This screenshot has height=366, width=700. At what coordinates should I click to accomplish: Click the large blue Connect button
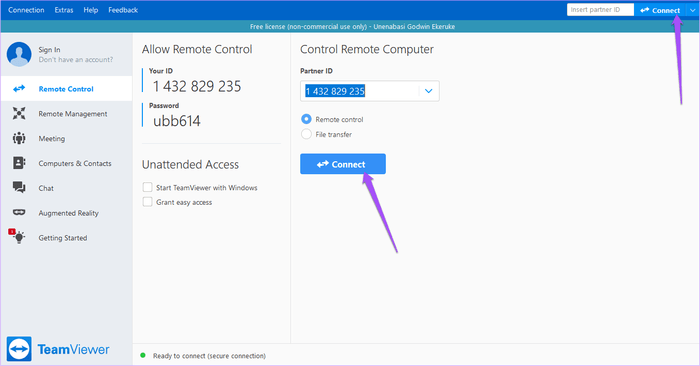343,164
